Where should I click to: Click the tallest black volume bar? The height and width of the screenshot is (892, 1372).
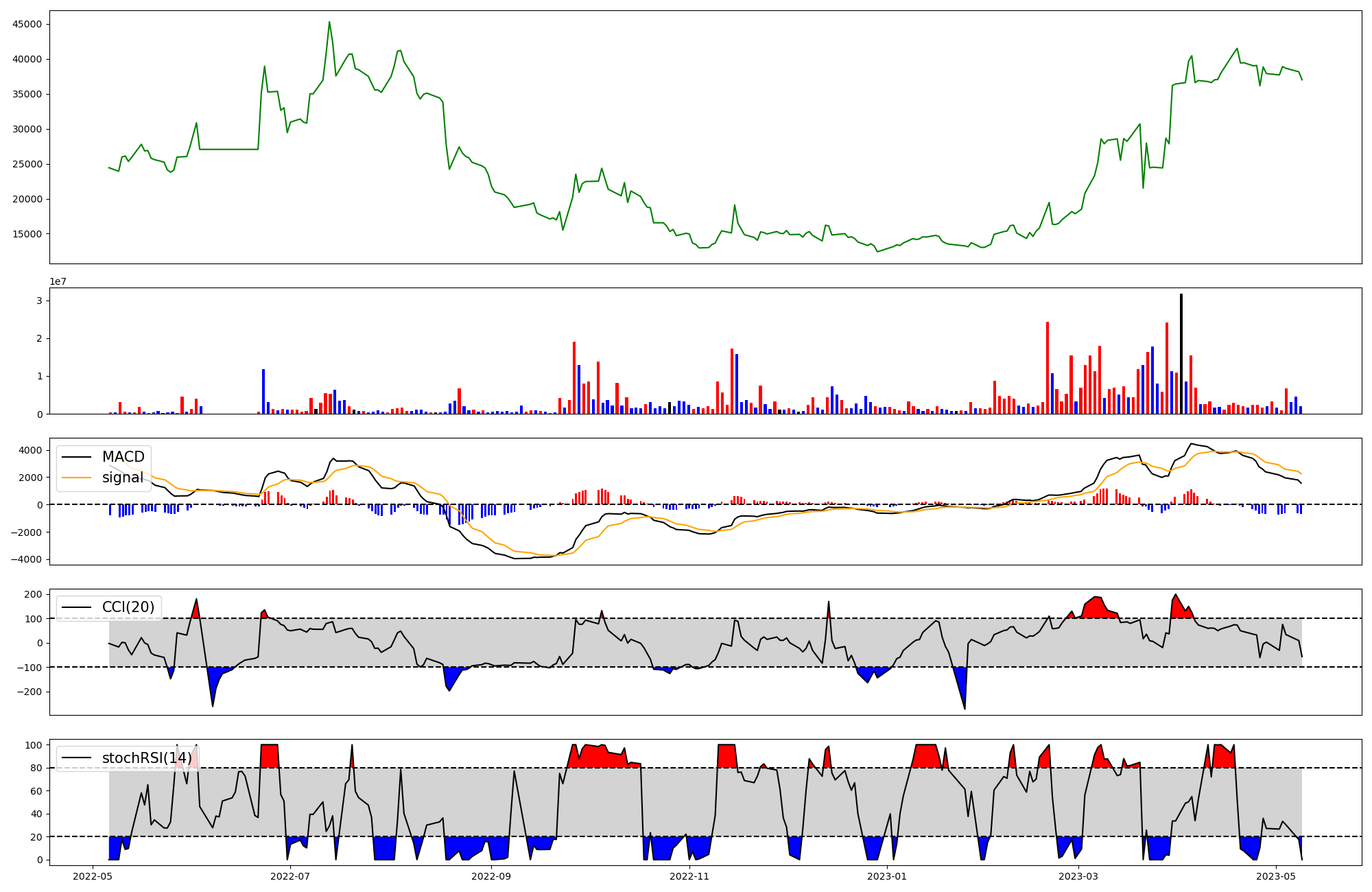coord(1181,353)
